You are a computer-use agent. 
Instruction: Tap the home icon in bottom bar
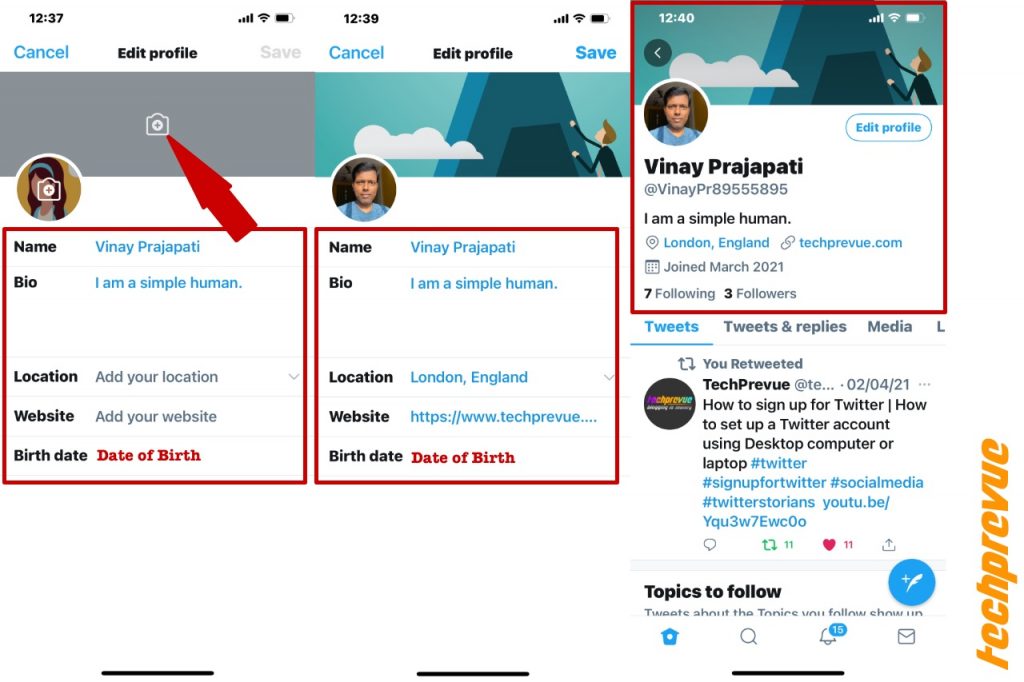click(670, 636)
